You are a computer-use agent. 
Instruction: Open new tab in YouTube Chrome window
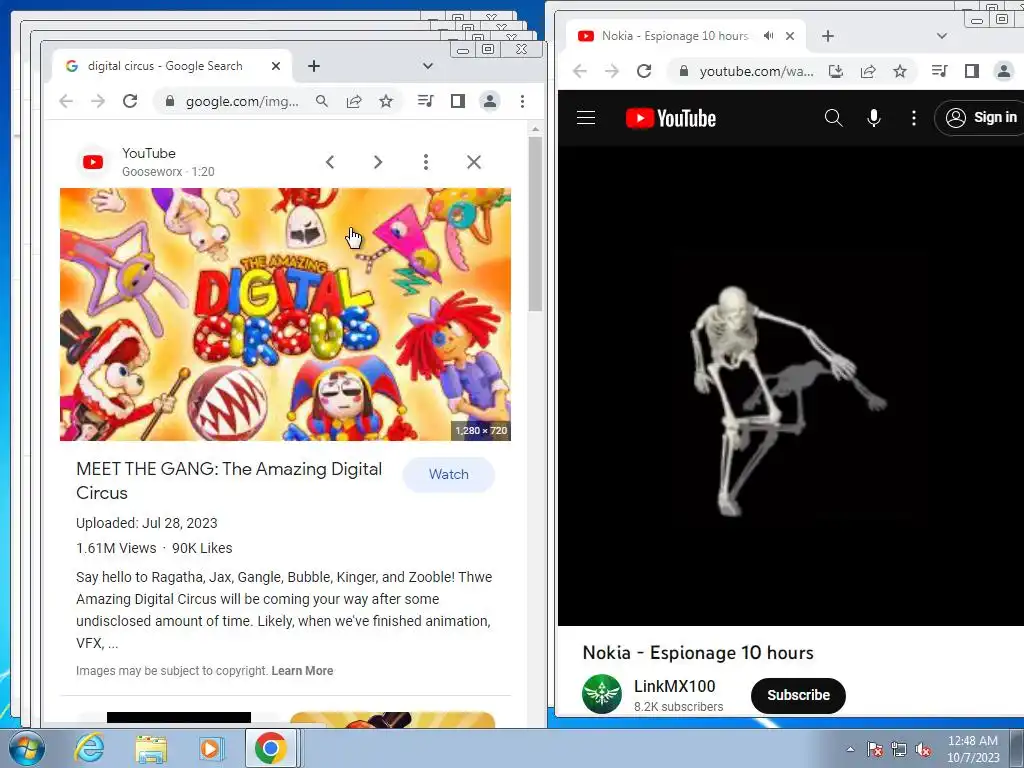coord(827,36)
